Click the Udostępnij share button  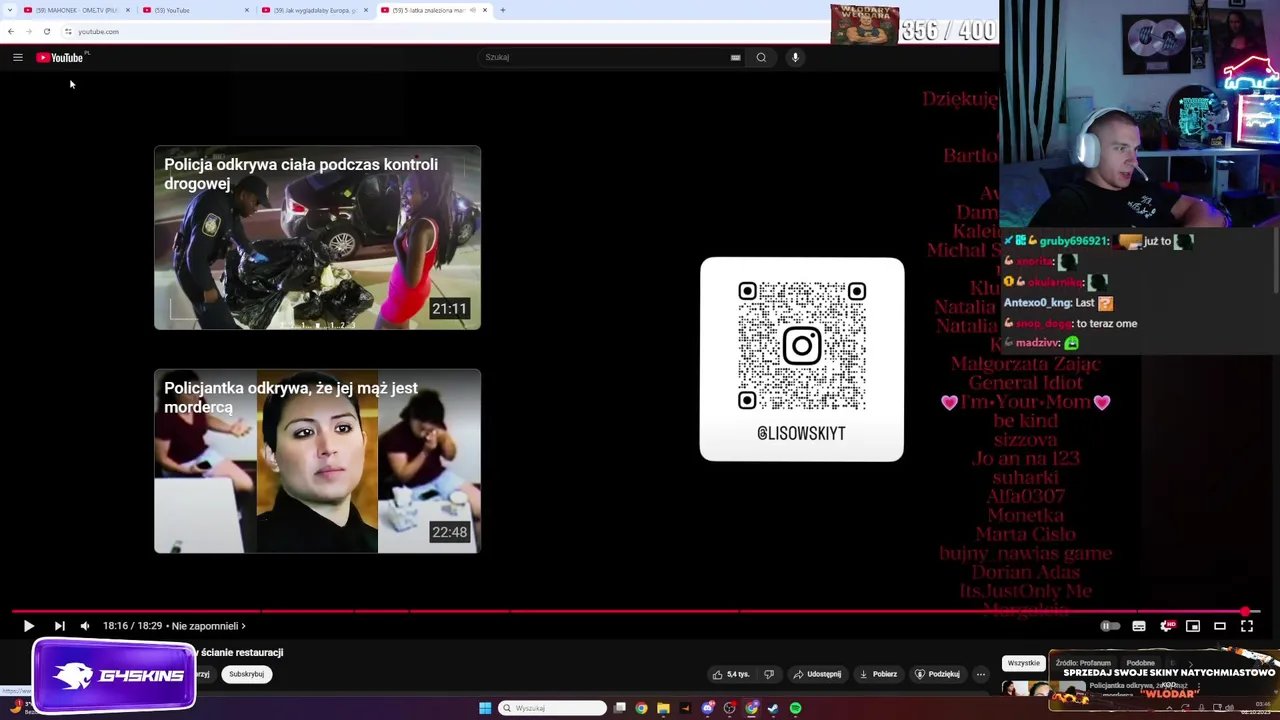(817, 674)
